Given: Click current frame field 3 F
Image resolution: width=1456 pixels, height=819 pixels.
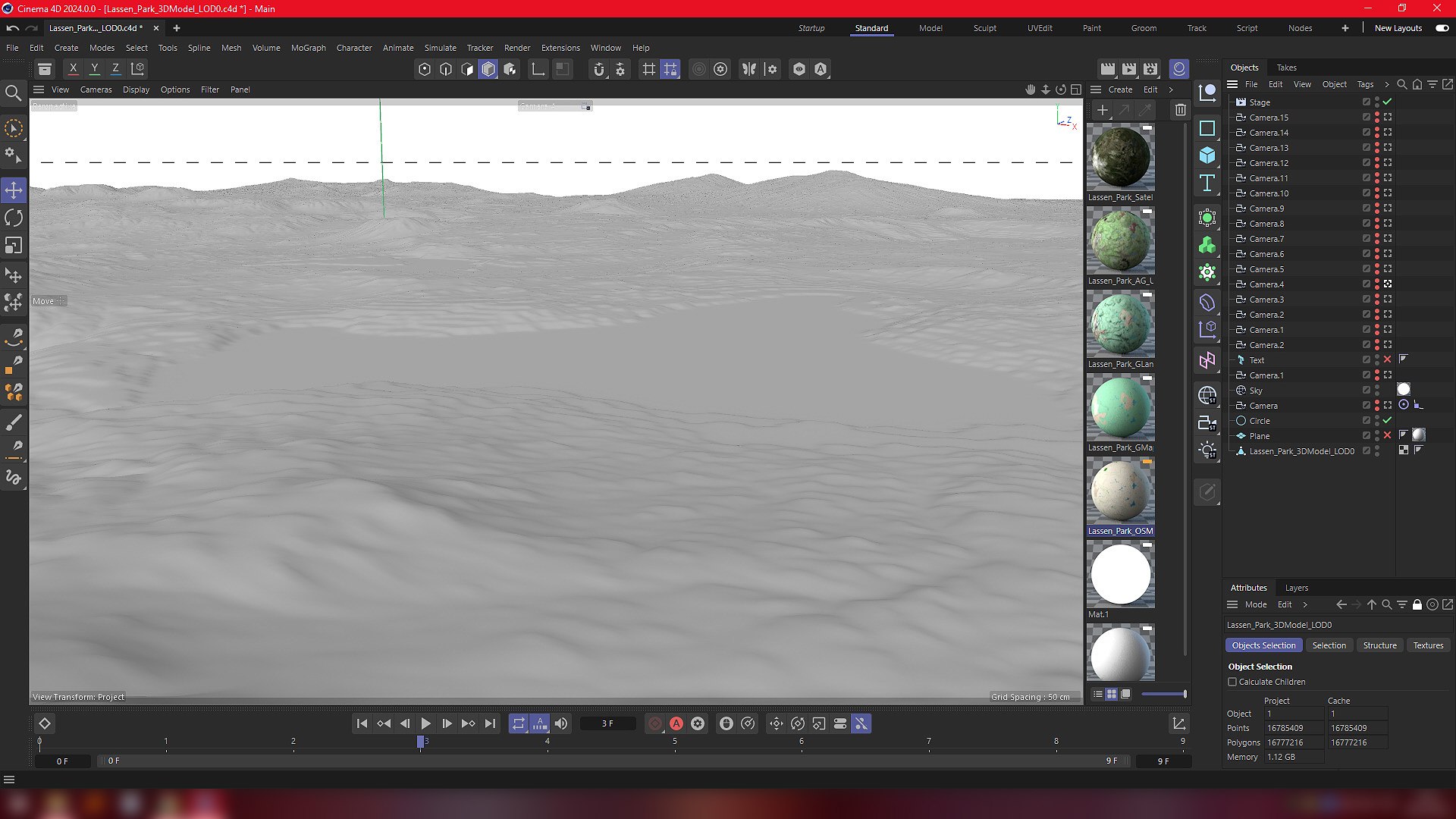Looking at the screenshot, I should 607,723.
